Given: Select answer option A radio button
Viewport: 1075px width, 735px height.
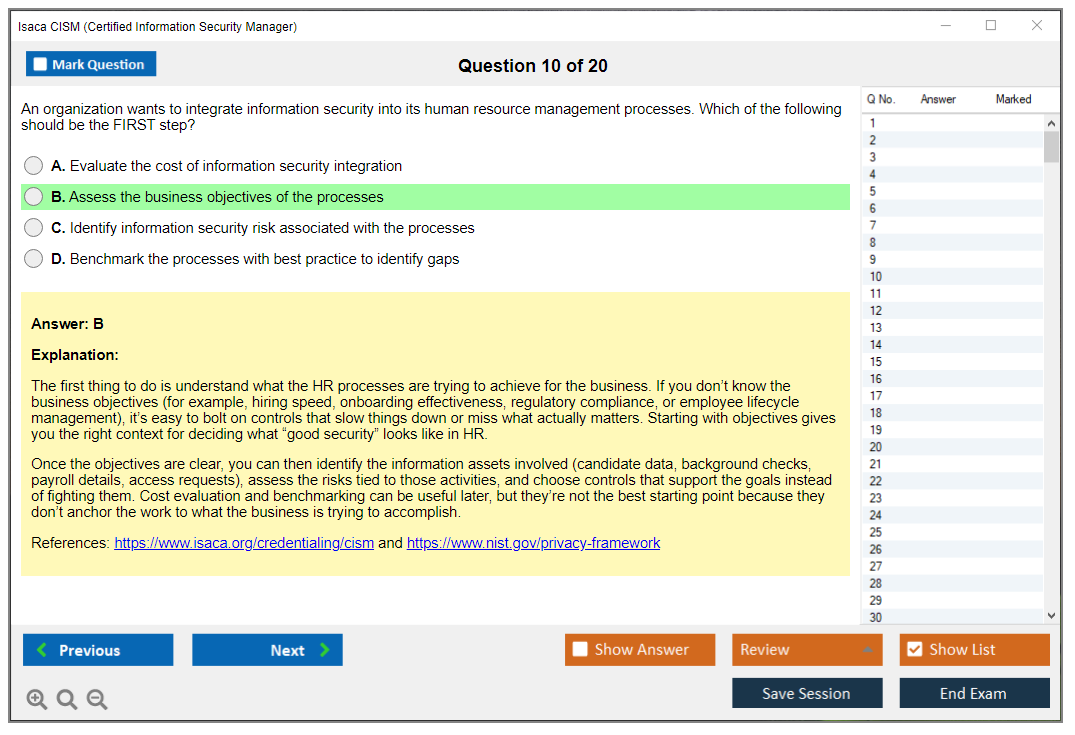Looking at the screenshot, I should (x=33, y=165).
